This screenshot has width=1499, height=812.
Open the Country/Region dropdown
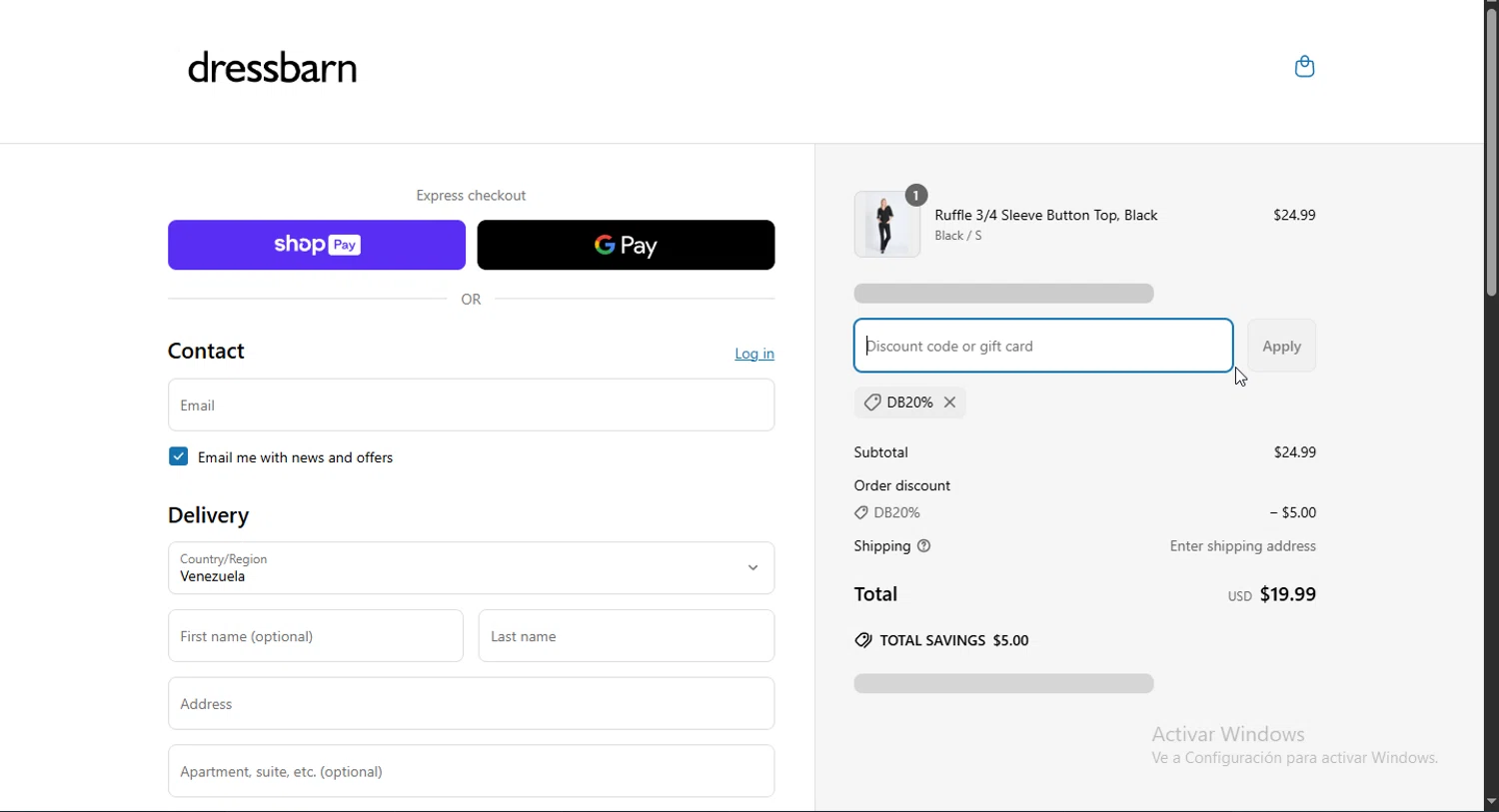[471, 568]
